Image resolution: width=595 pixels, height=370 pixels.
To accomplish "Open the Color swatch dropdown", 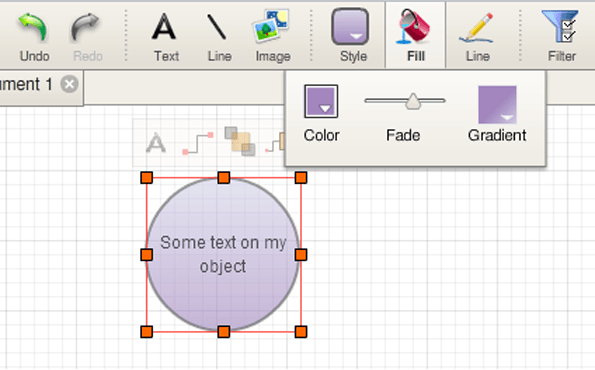I will pos(321,101).
